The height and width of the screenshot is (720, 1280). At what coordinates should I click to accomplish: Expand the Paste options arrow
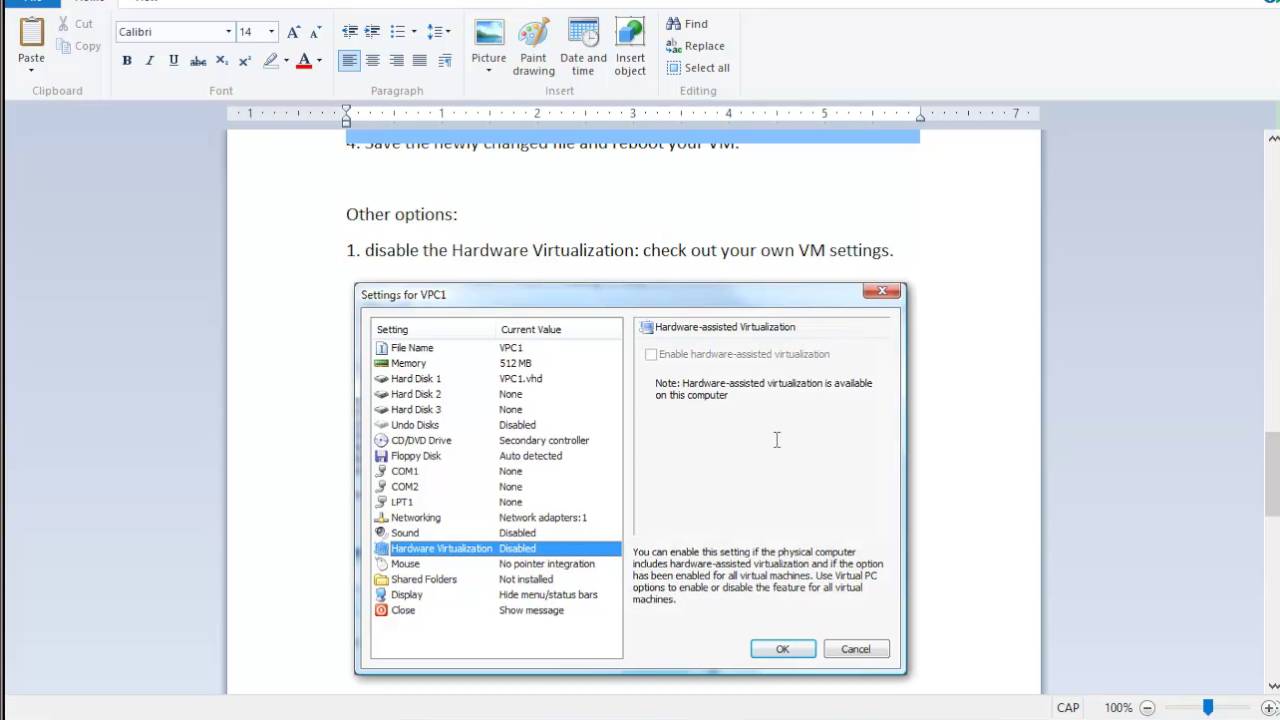(x=31, y=70)
